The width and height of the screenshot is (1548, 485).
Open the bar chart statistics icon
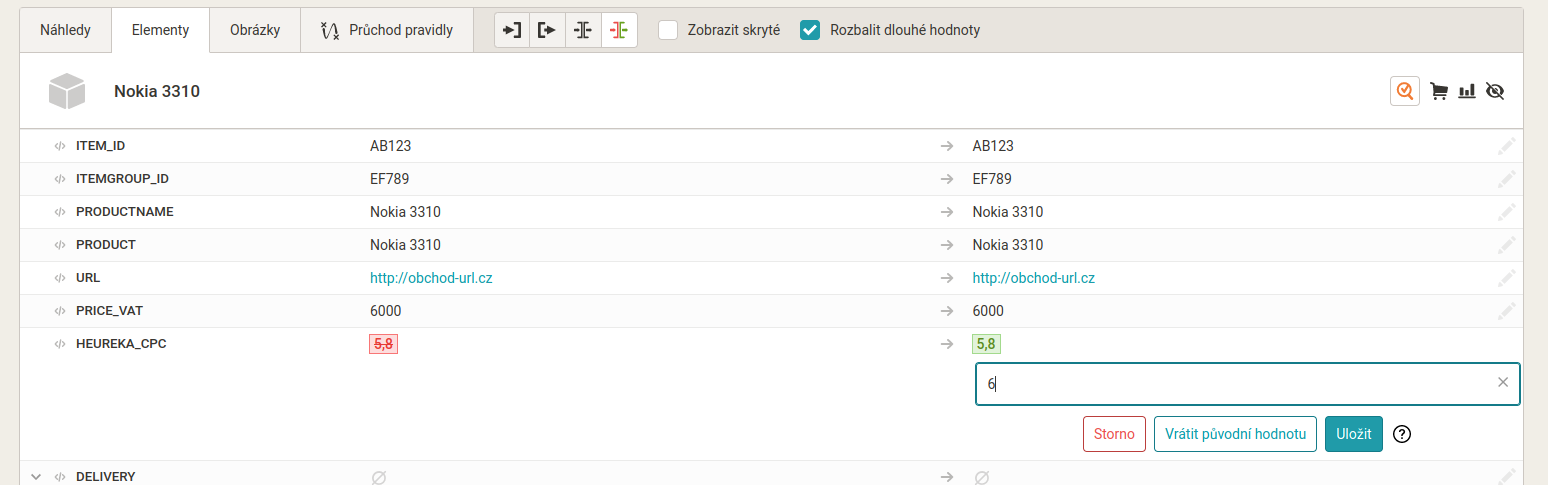[1467, 92]
